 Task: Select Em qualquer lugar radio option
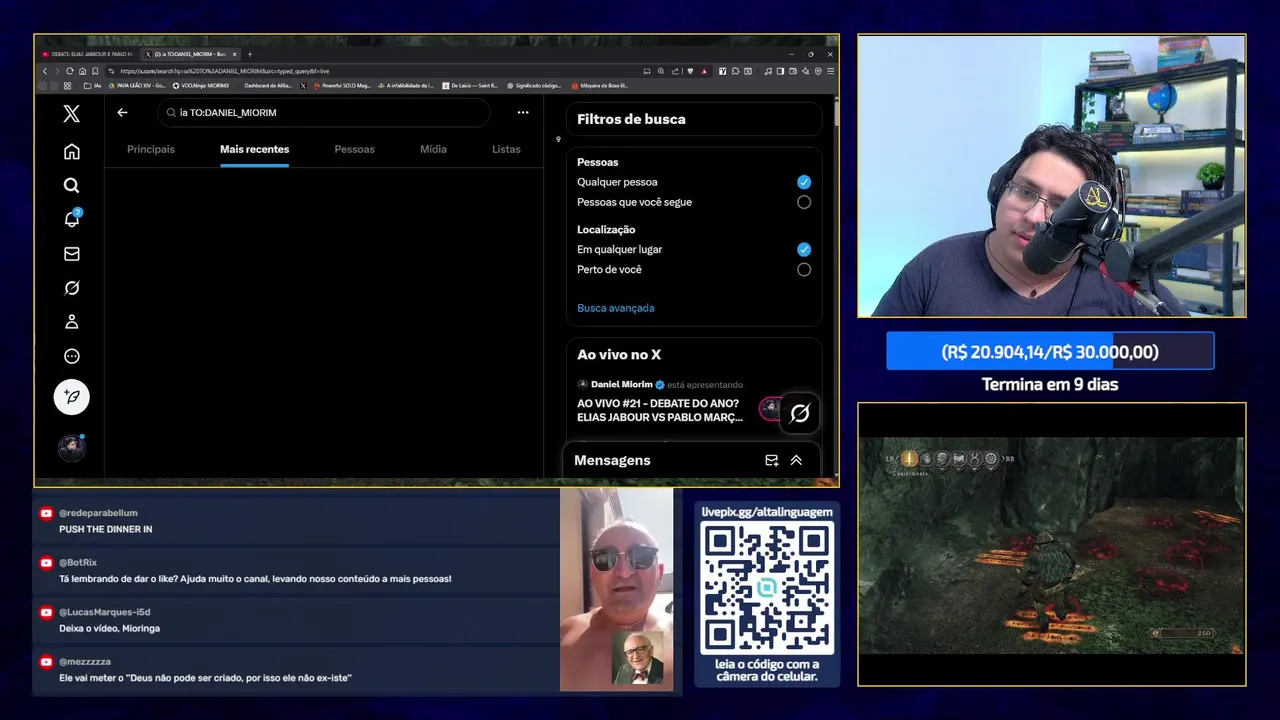pyautogui.click(x=804, y=249)
